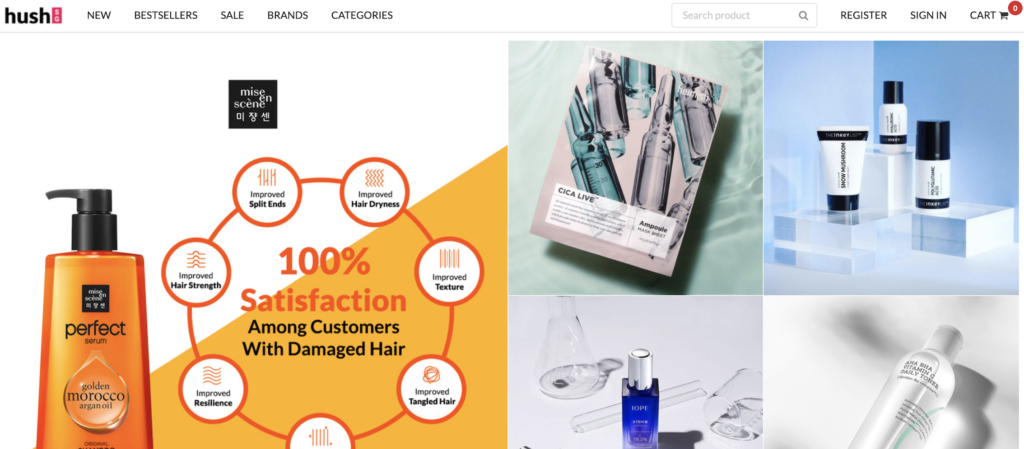
Task: Expand the CATEGORIES menu
Action: pyautogui.click(x=362, y=15)
